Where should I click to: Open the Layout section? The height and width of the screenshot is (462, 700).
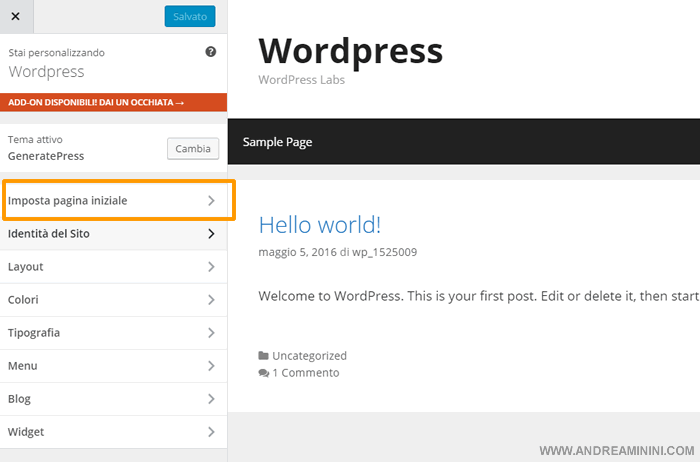[113, 266]
